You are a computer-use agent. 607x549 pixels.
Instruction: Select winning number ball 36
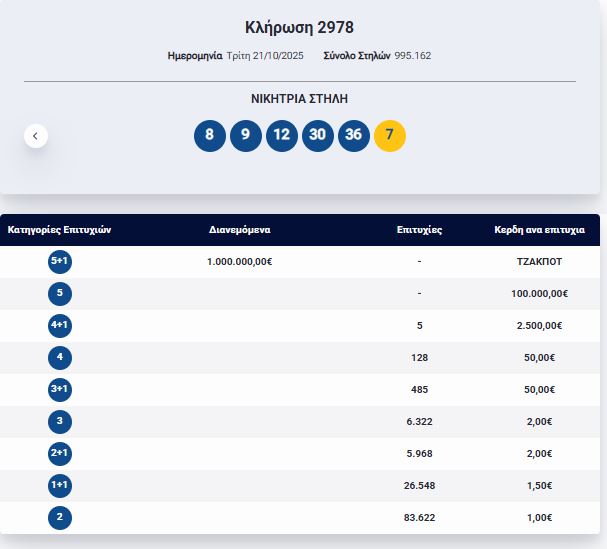click(x=354, y=136)
